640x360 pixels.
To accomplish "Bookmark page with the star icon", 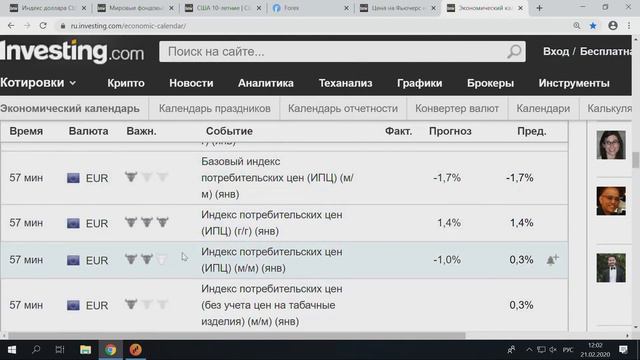I will click(593, 26).
